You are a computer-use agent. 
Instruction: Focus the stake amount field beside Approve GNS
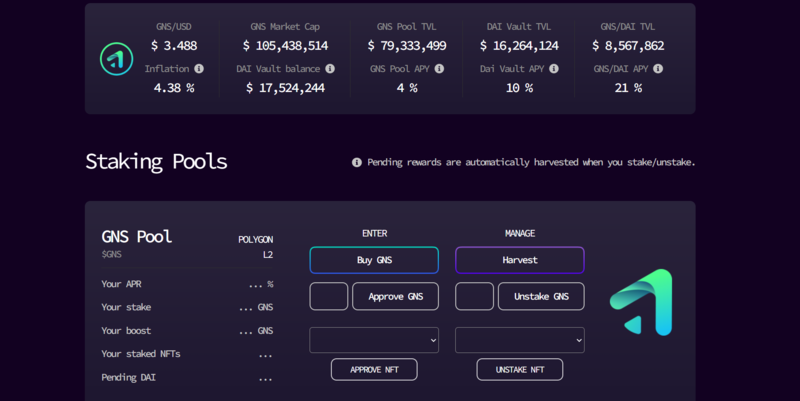point(329,296)
